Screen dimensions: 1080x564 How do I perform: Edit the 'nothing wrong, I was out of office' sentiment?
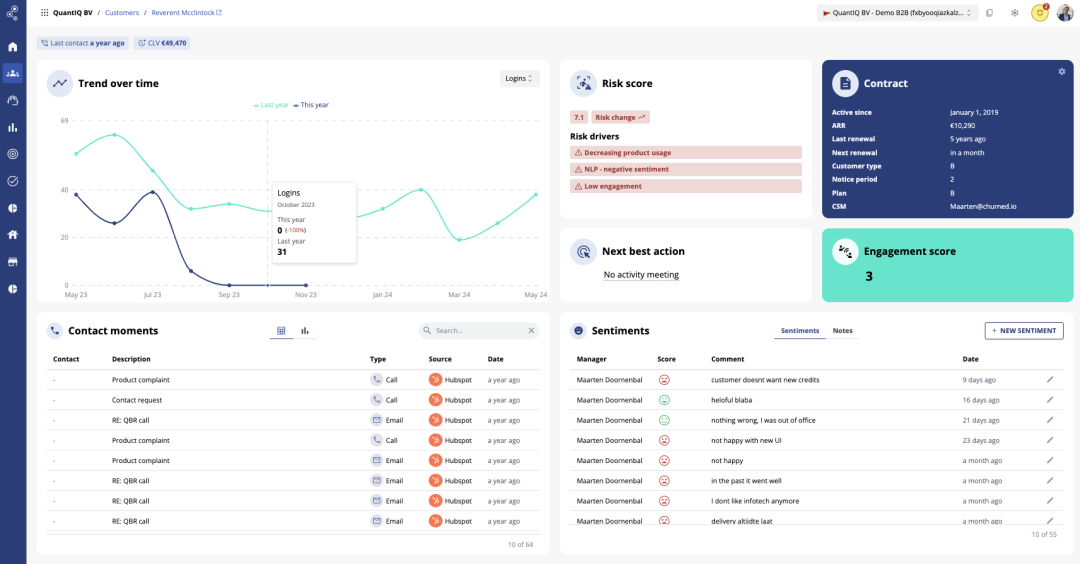1050,420
